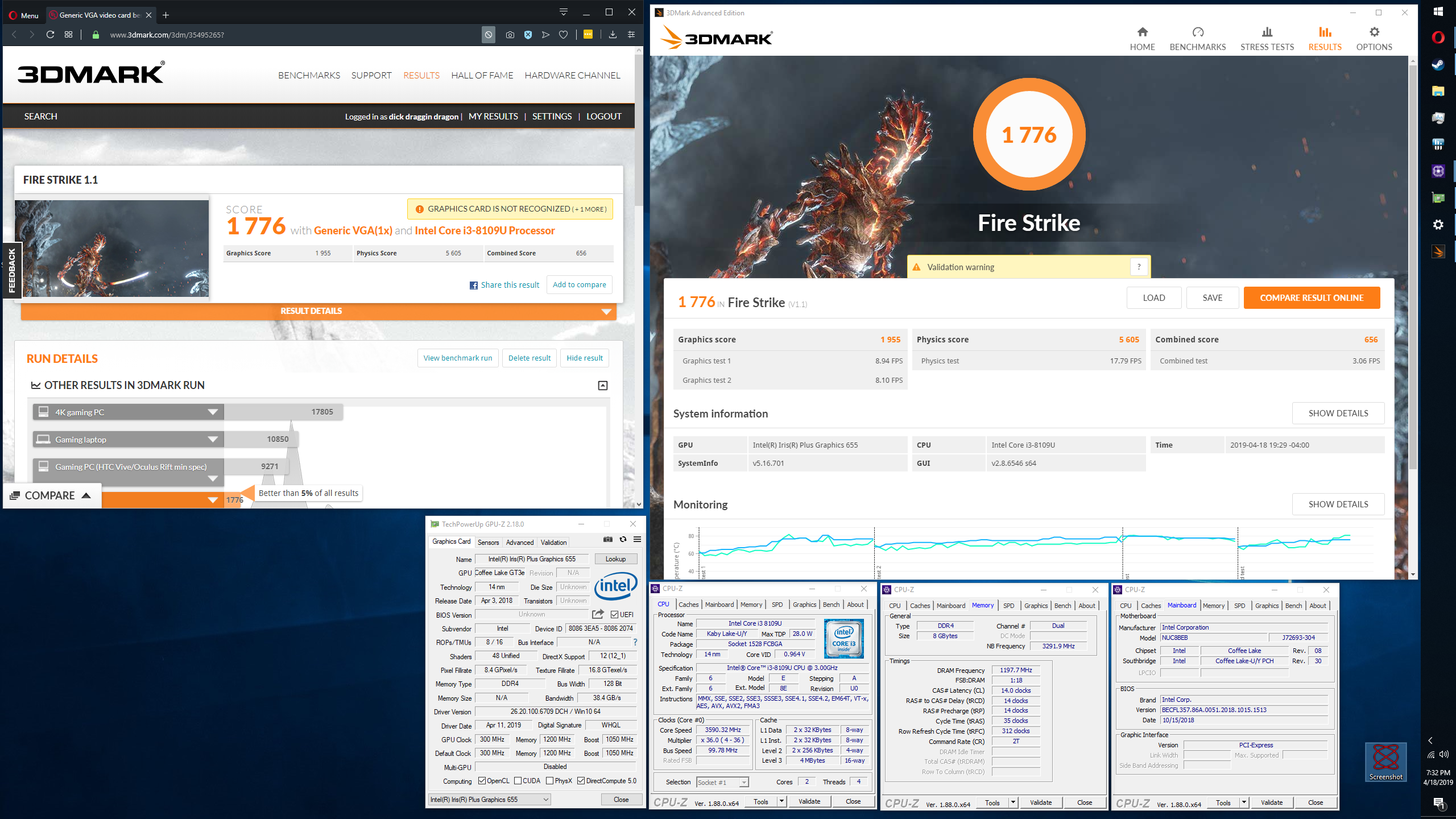Open Stress Tests in 3DMark app
The height and width of the screenshot is (819, 1456).
[x=1267, y=39]
